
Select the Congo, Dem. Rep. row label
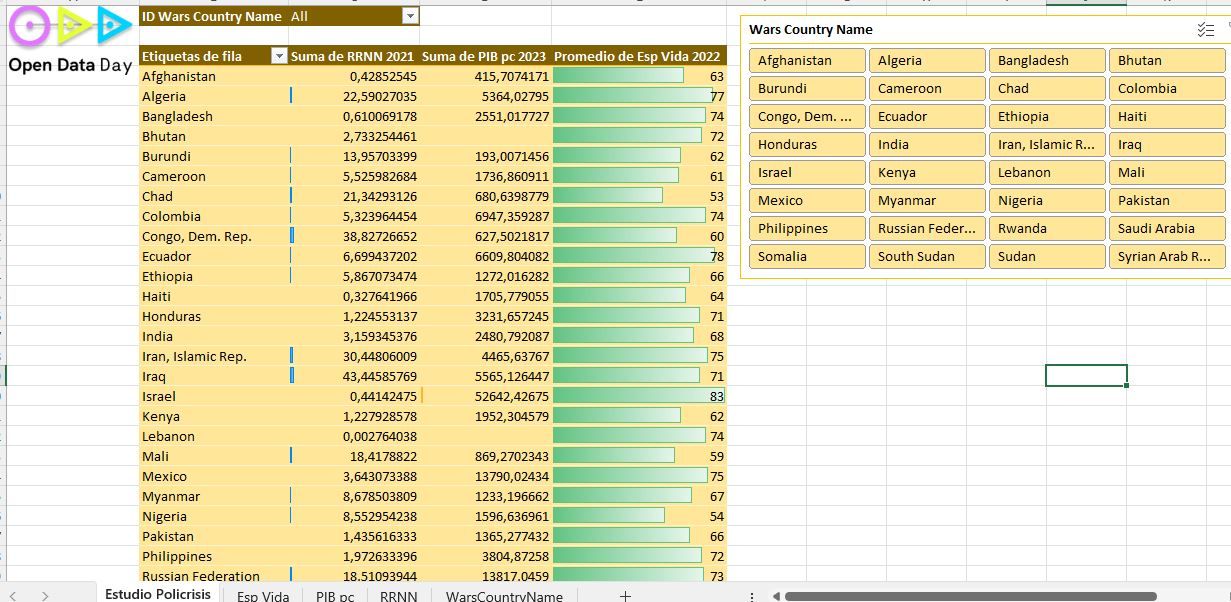(x=214, y=236)
